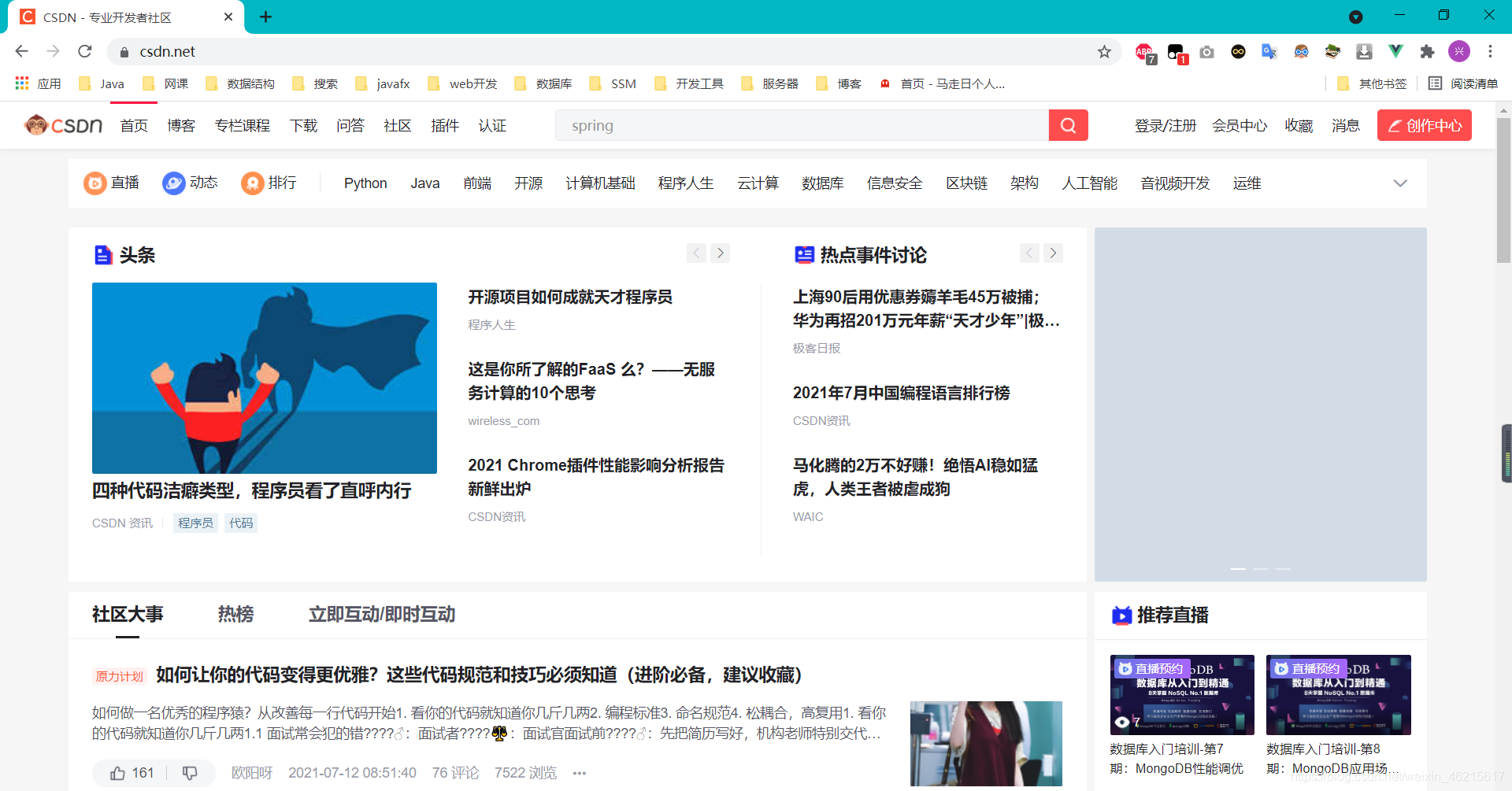The width and height of the screenshot is (1512, 791).
Task: Open the 数据库入门培训-第7期 live thumbnail
Action: point(1182,695)
